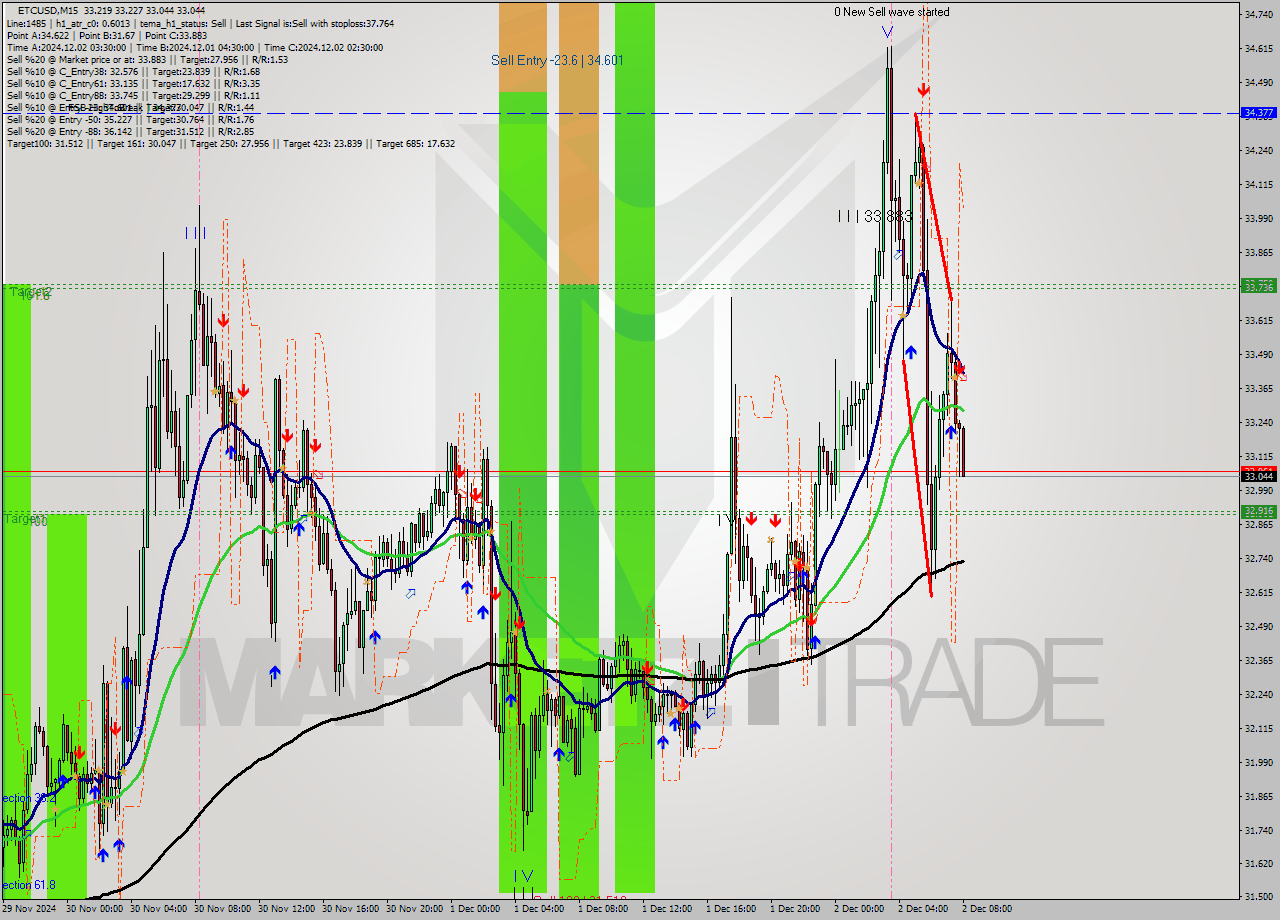This screenshot has width=1280, height=920.
Task: Click the '30 Nov 08:00' time axis label
Action: coord(224,909)
